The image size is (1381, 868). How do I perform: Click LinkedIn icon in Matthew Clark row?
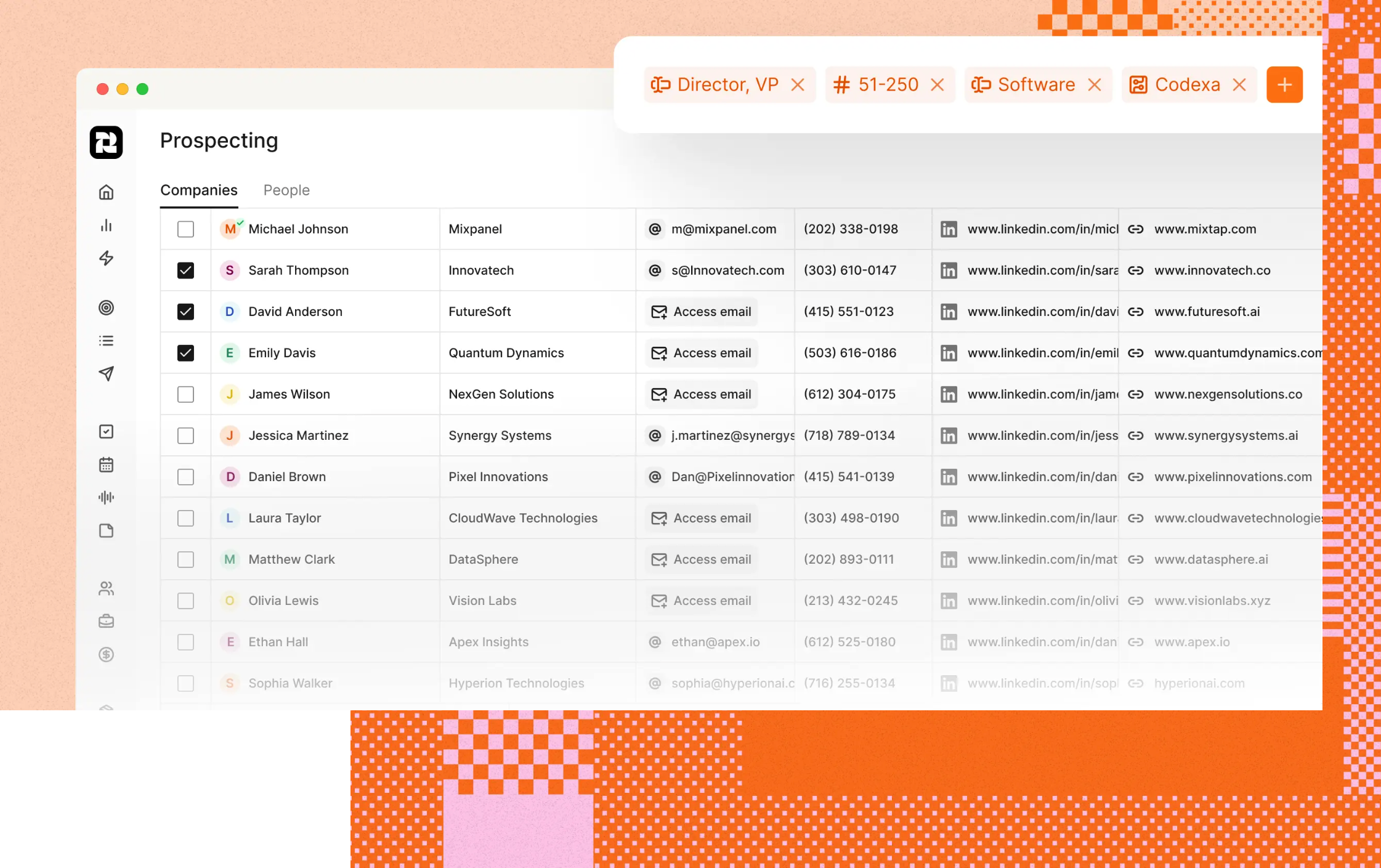pos(949,559)
